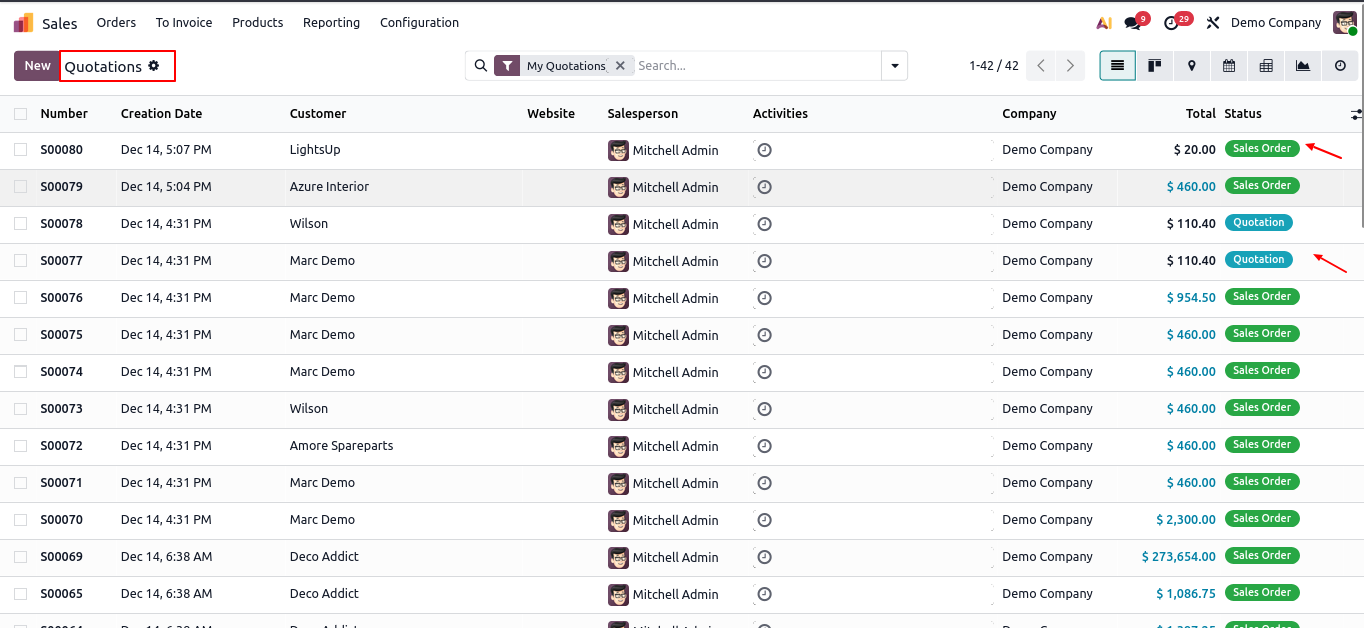Open the Reporting menu
This screenshot has width=1364, height=628.
[x=331, y=23]
